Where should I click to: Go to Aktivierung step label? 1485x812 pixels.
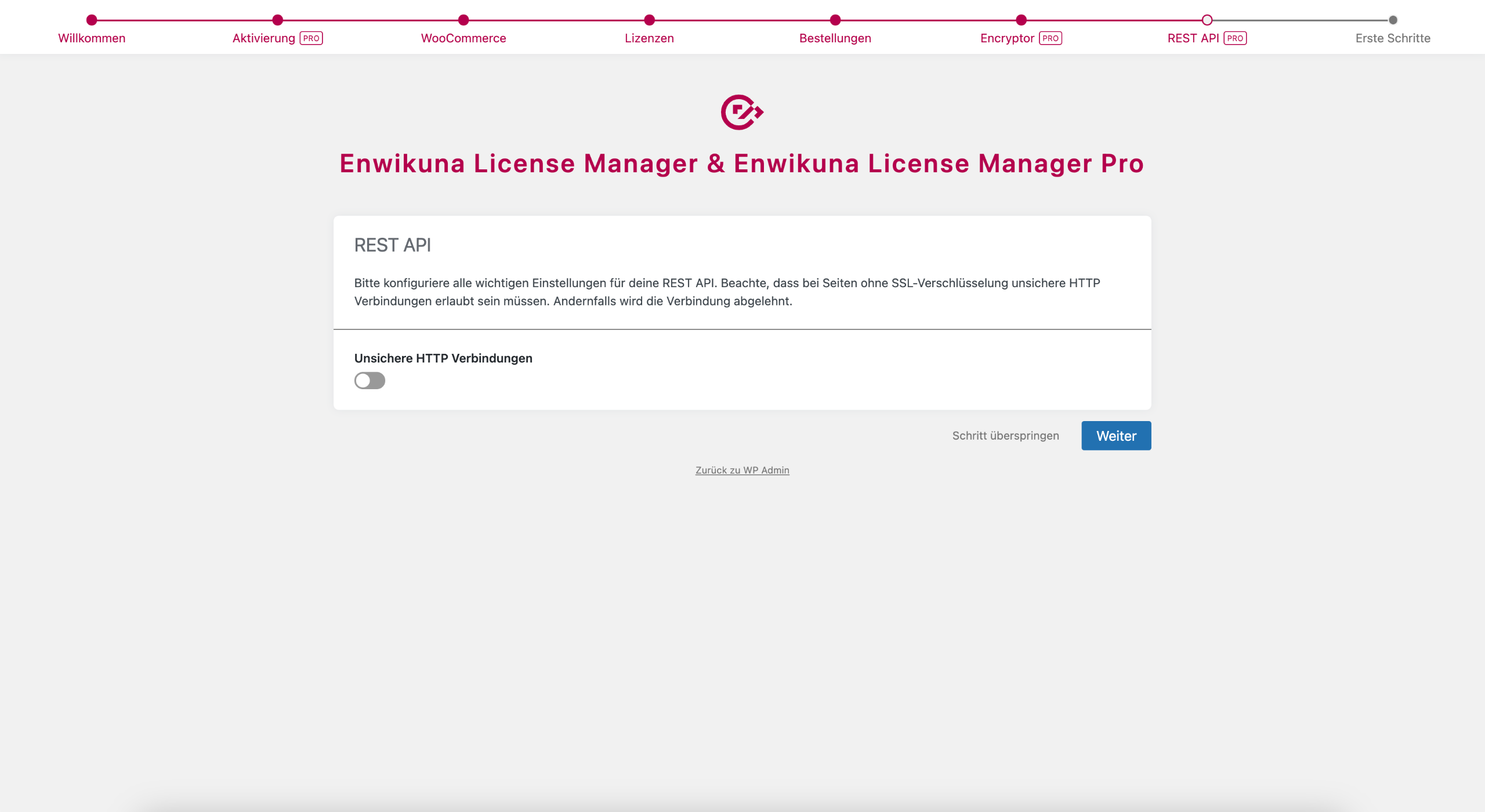[264, 38]
